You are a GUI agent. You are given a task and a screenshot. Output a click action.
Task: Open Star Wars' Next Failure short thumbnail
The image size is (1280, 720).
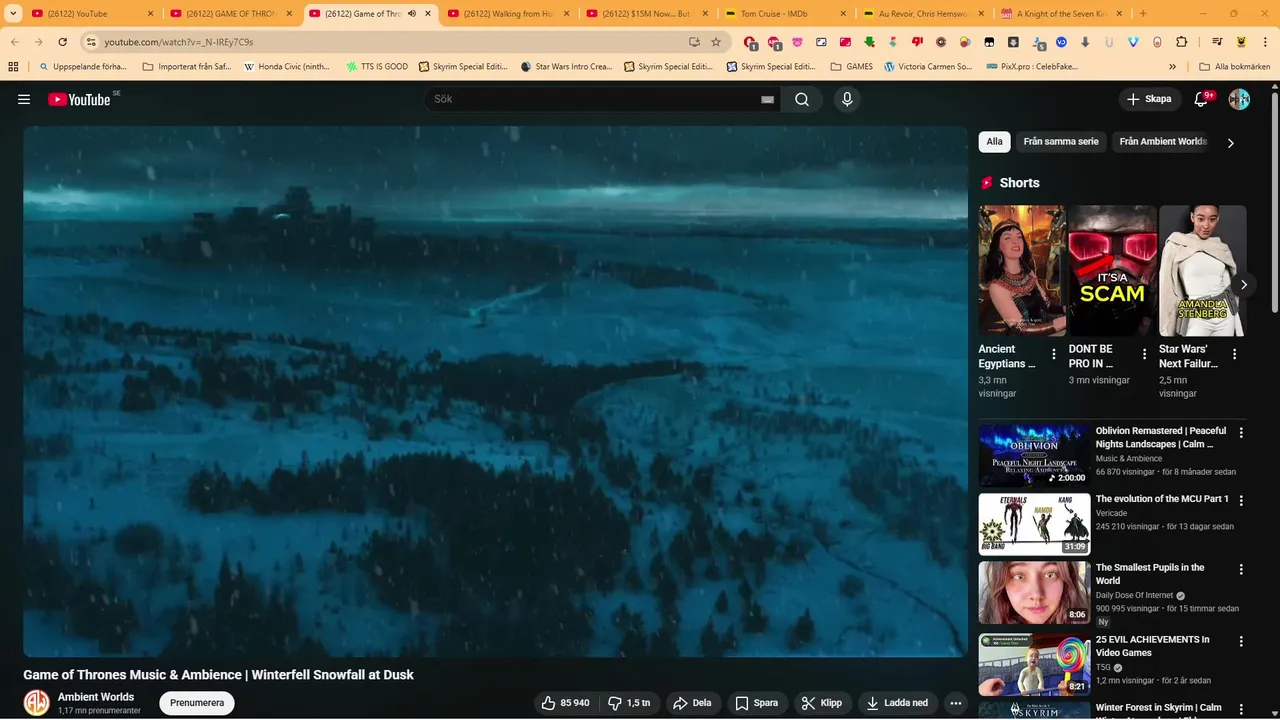click(1202, 271)
